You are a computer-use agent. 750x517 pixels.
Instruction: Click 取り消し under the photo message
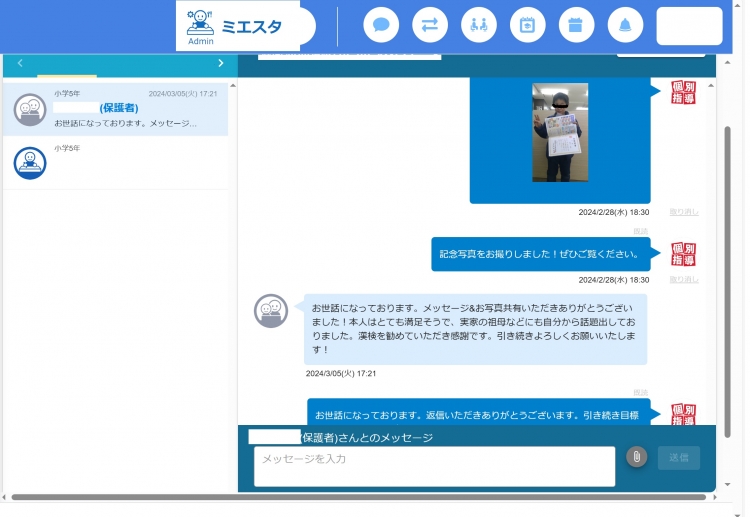pos(683,212)
